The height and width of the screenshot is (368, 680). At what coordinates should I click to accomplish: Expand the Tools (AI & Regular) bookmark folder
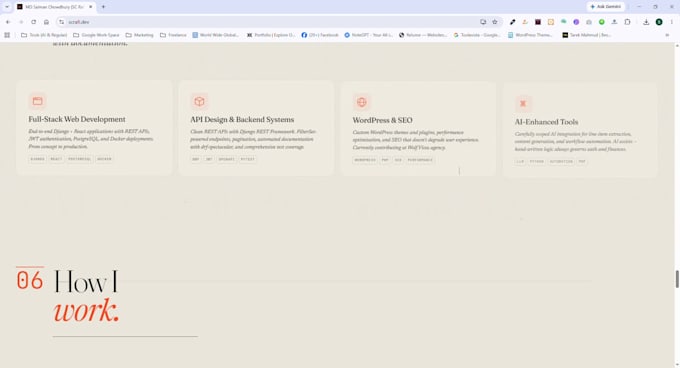(x=44, y=35)
